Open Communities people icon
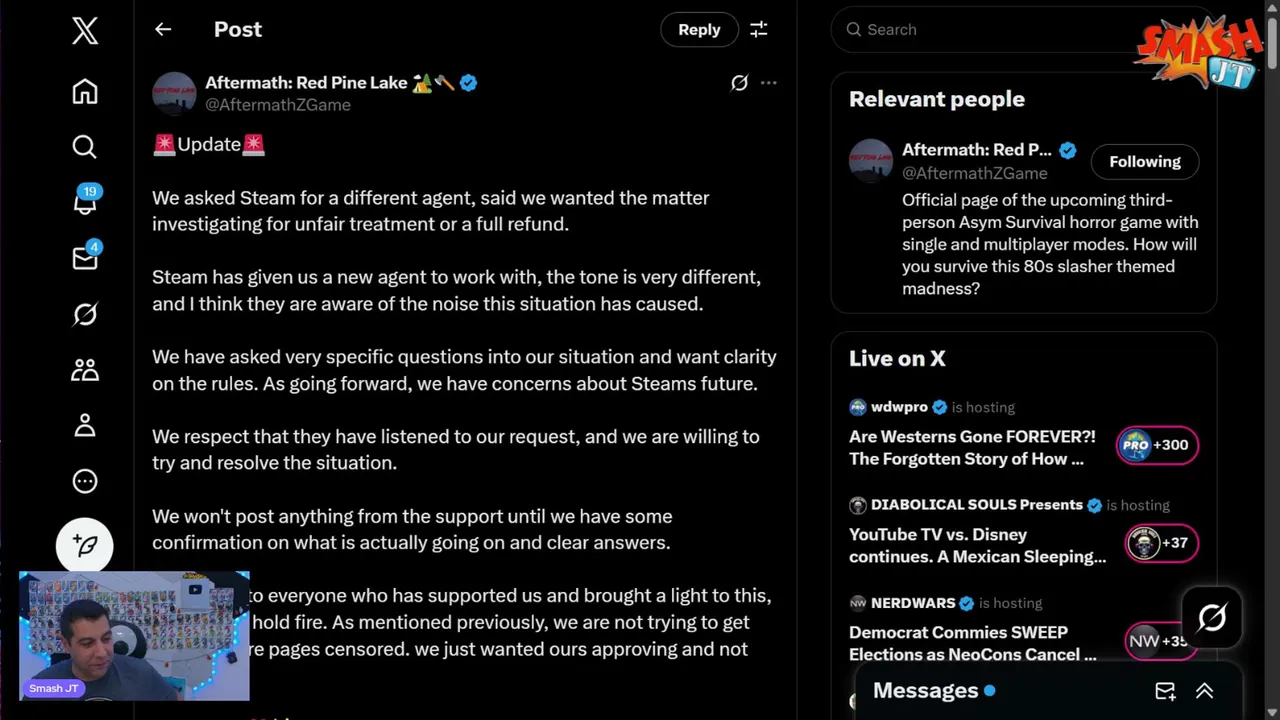 tap(85, 370)
